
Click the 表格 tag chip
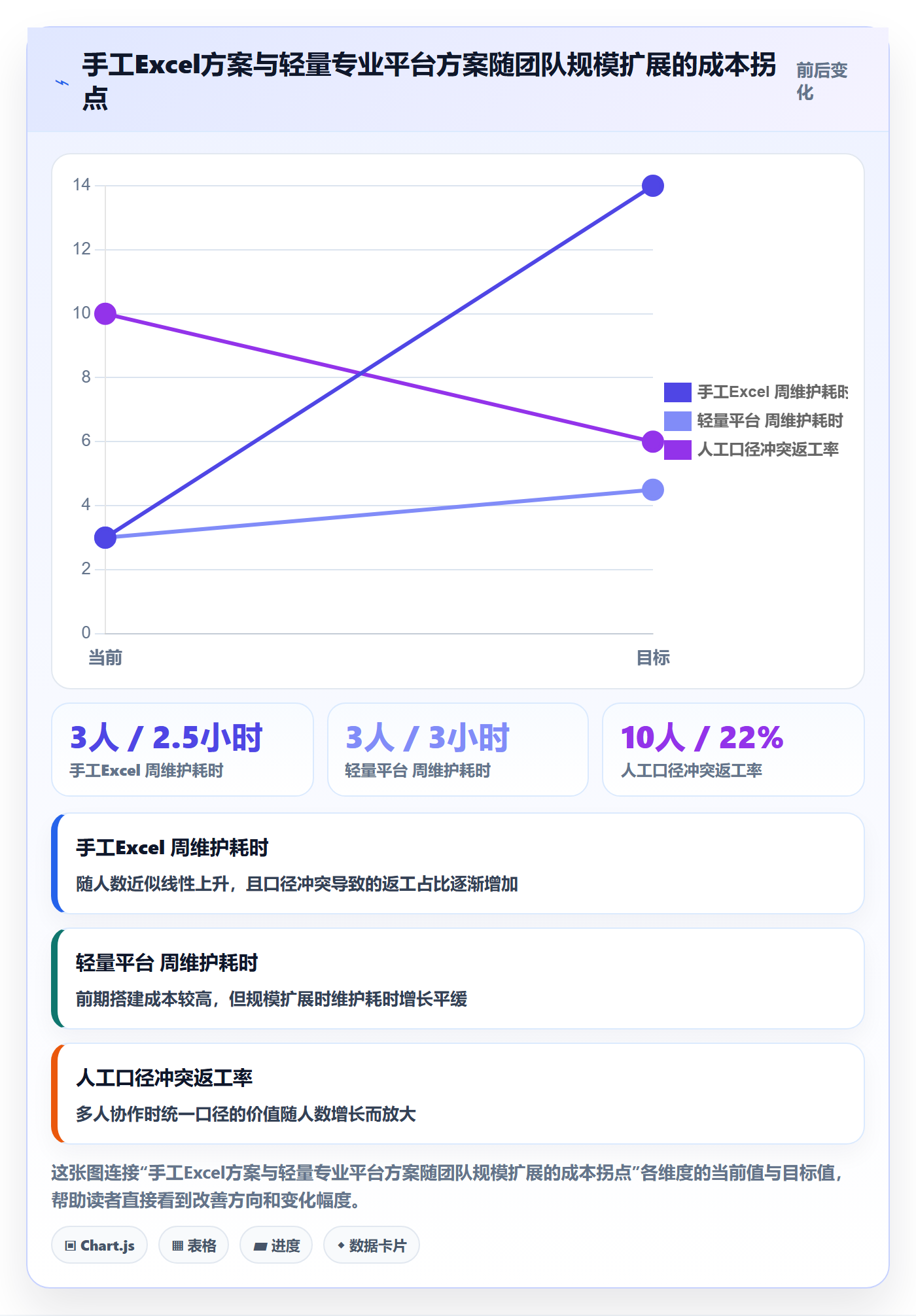pos(194,1245)
